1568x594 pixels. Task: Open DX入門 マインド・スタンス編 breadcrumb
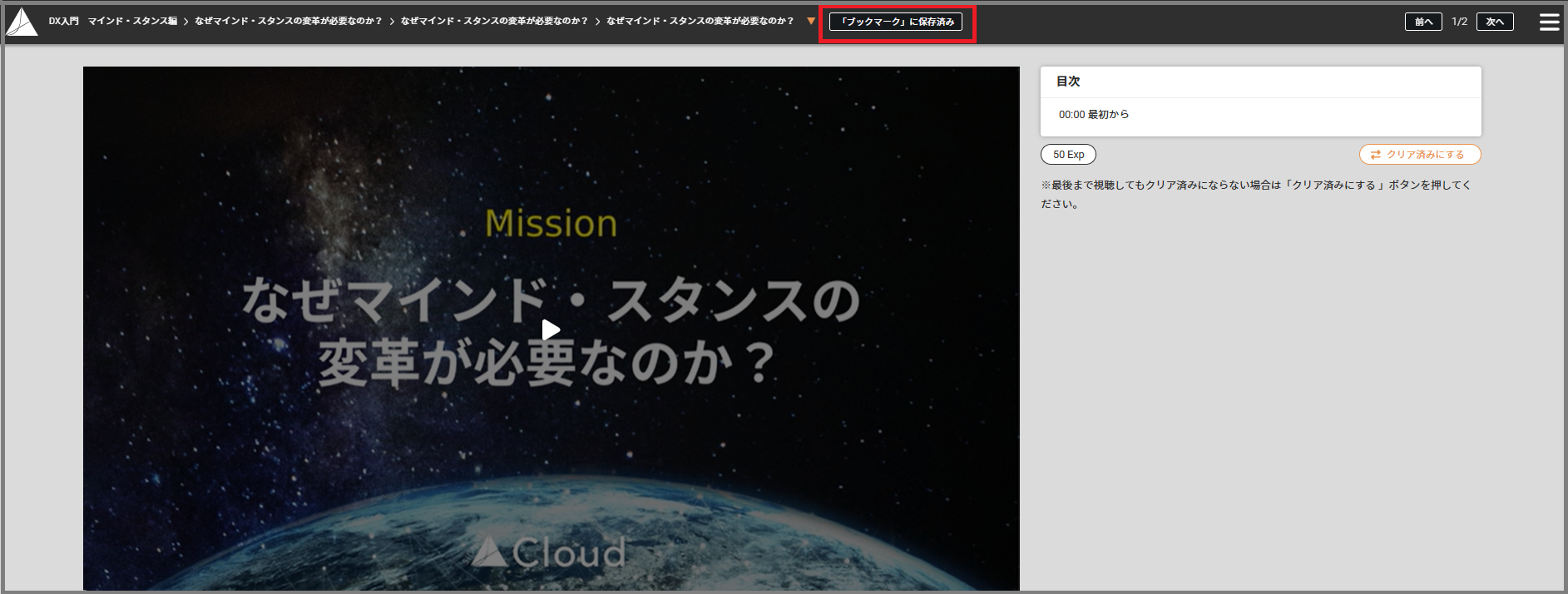click(x=112, y=22)
